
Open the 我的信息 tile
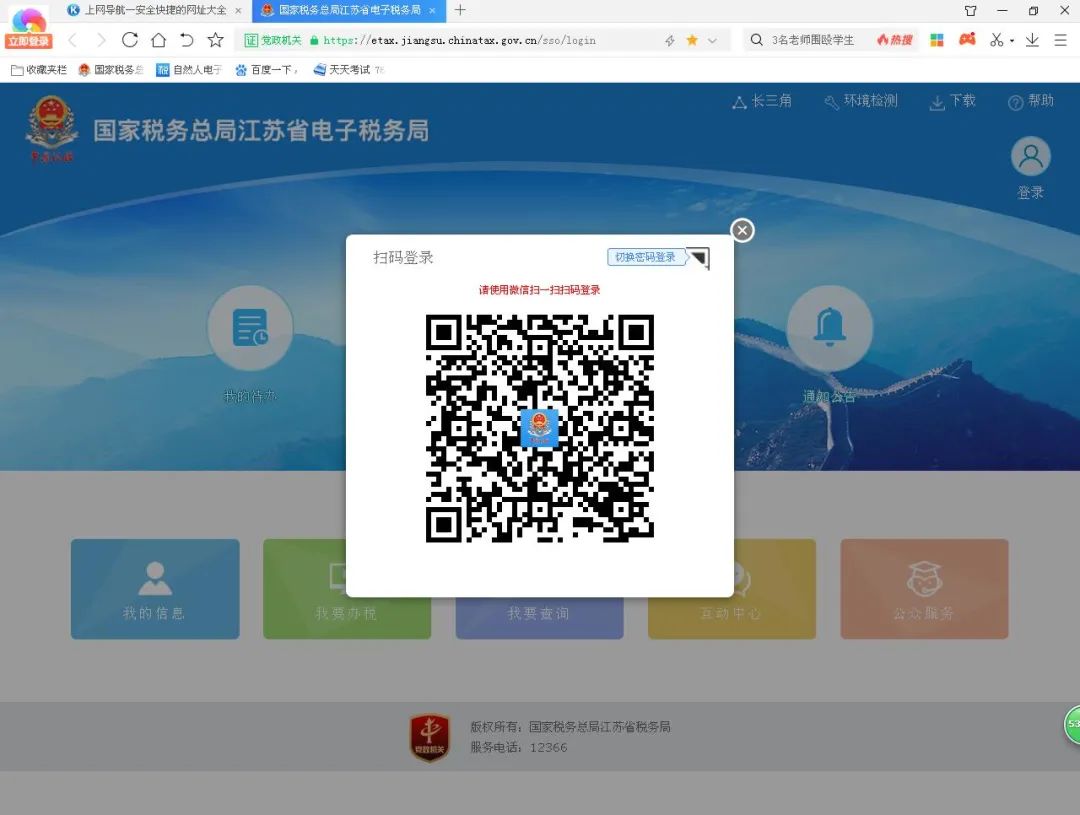tap(155, 589)
